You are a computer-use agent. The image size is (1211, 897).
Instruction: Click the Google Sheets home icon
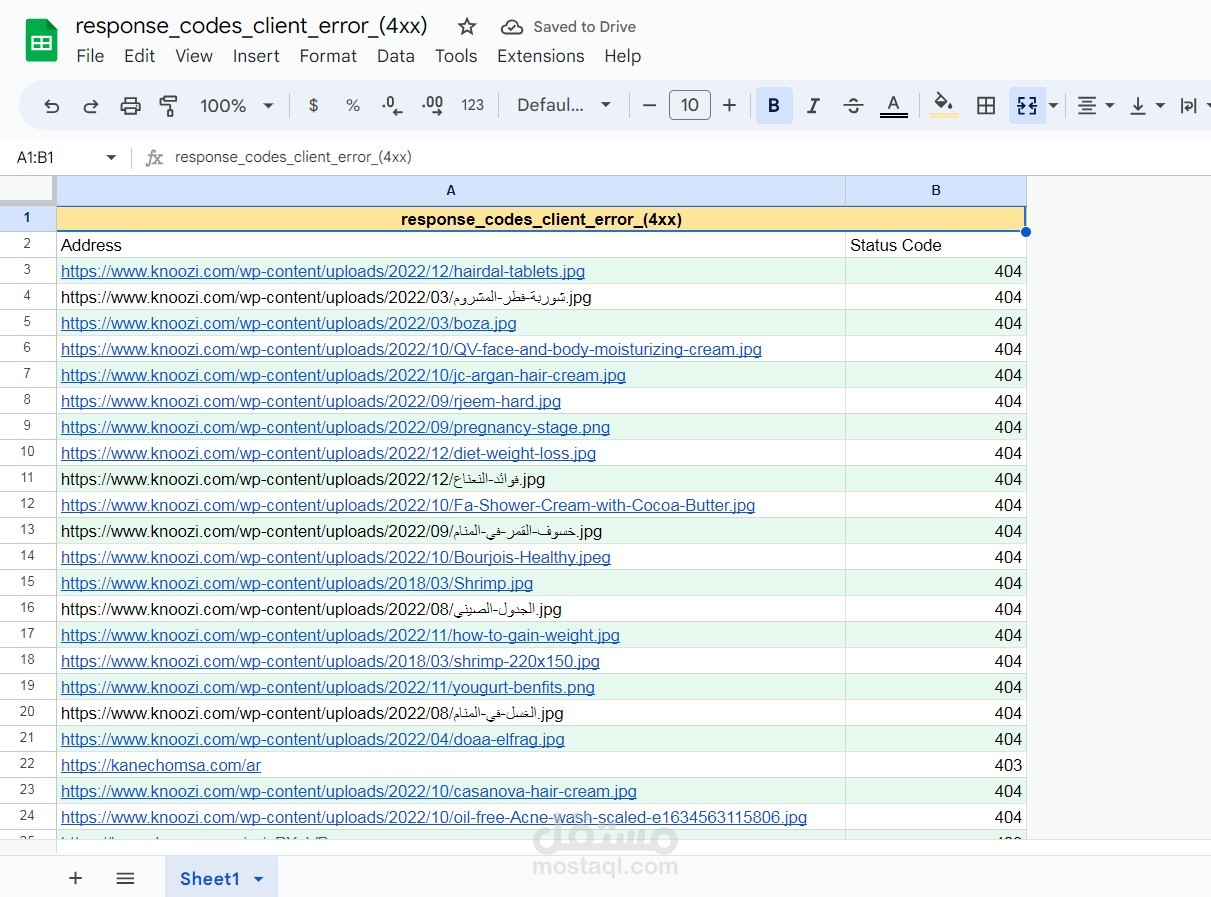(41, 41)
